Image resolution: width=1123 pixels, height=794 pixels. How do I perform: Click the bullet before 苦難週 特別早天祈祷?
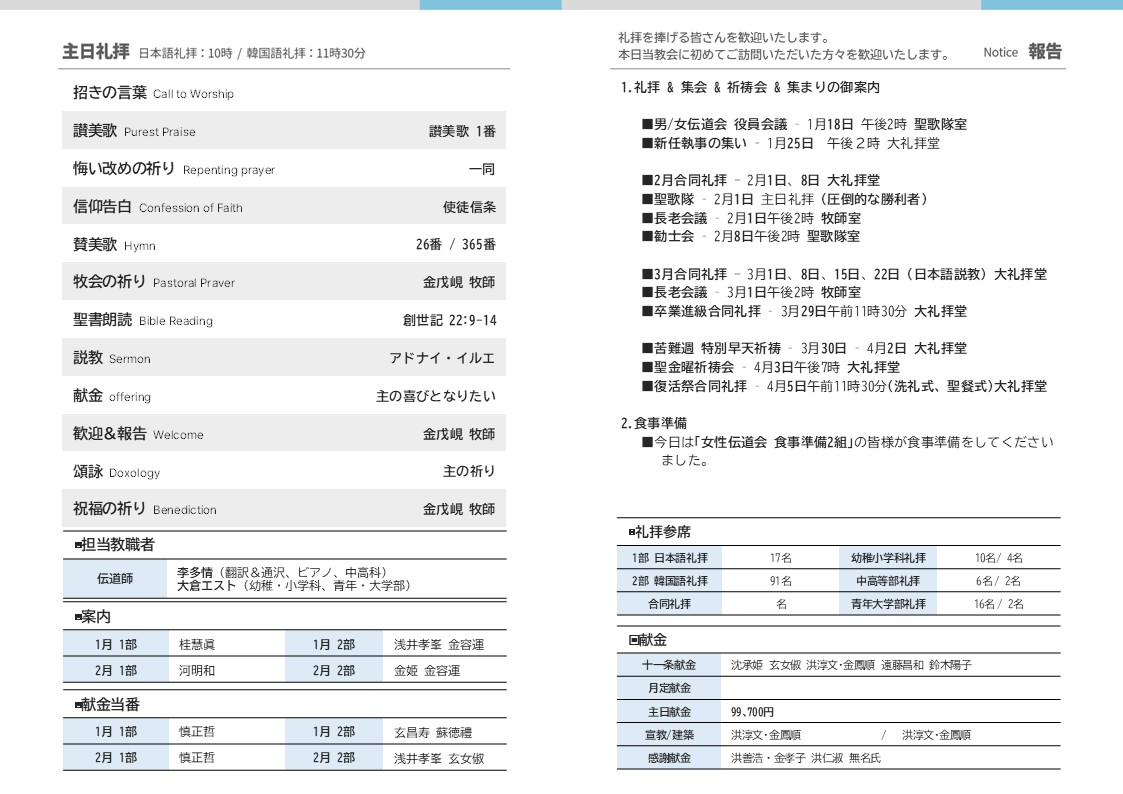coord(646,349)
